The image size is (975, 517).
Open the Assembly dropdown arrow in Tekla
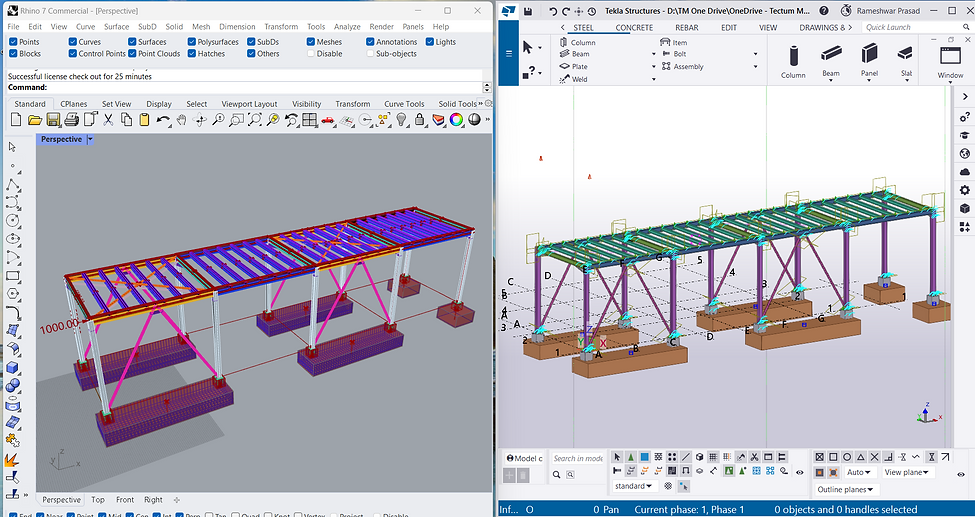pyautogui.click(x=756, y=67)
